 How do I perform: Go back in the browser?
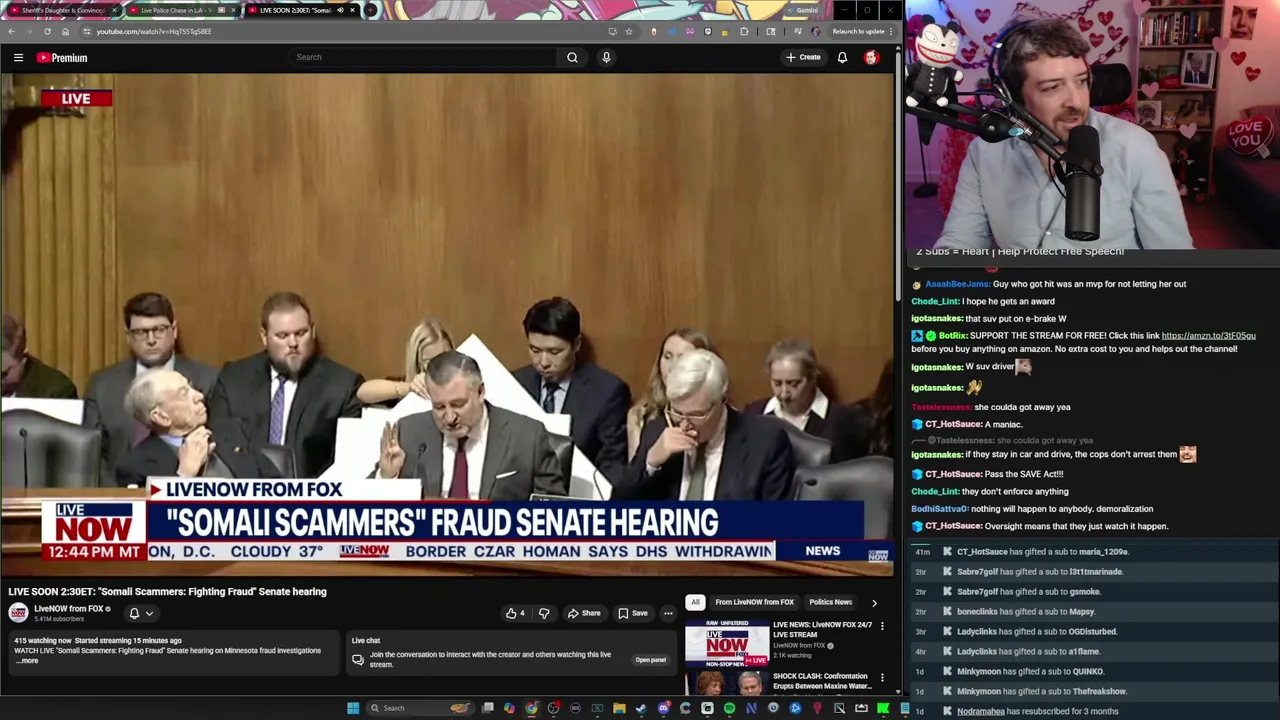click(x=11, y=32)
